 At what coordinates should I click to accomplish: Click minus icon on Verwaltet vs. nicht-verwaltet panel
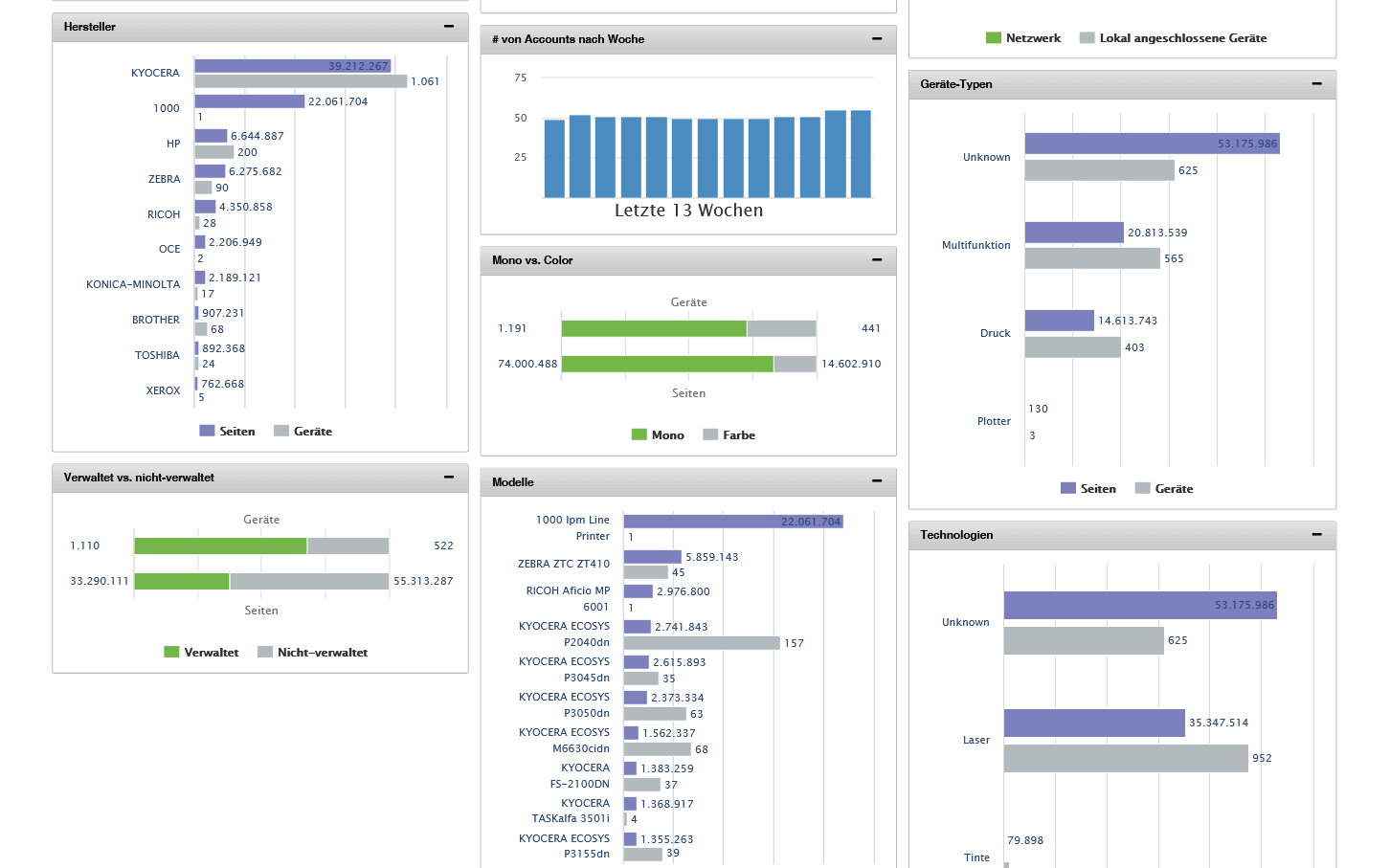pos(448,478)
